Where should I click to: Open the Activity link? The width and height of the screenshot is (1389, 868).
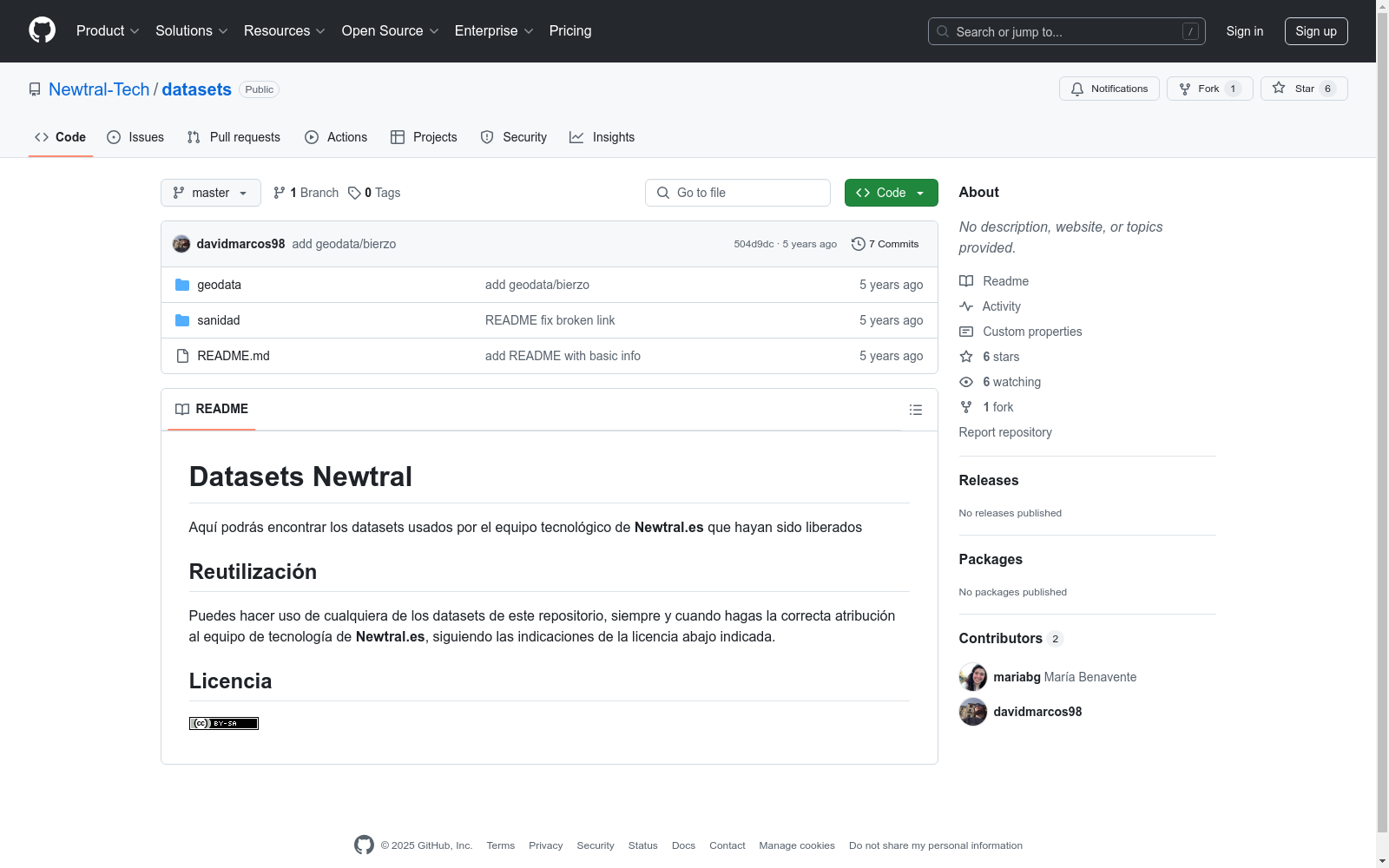click(x=990, y=306)
